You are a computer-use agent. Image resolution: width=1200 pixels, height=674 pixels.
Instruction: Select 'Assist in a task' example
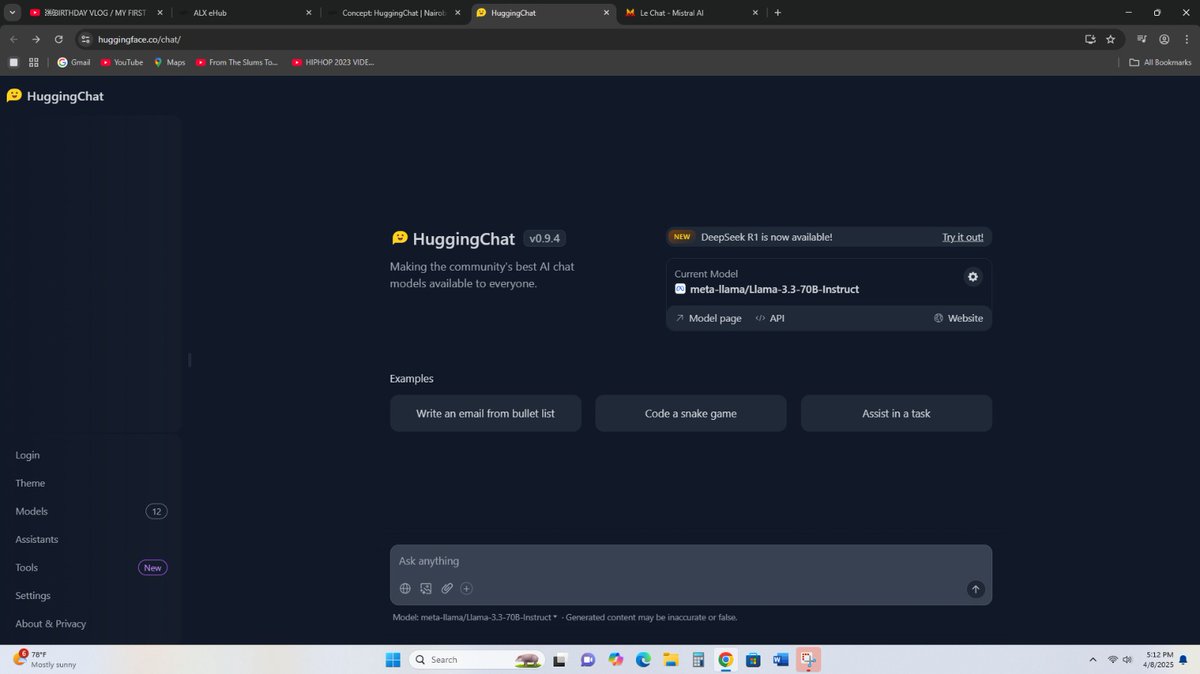point(896,413)
